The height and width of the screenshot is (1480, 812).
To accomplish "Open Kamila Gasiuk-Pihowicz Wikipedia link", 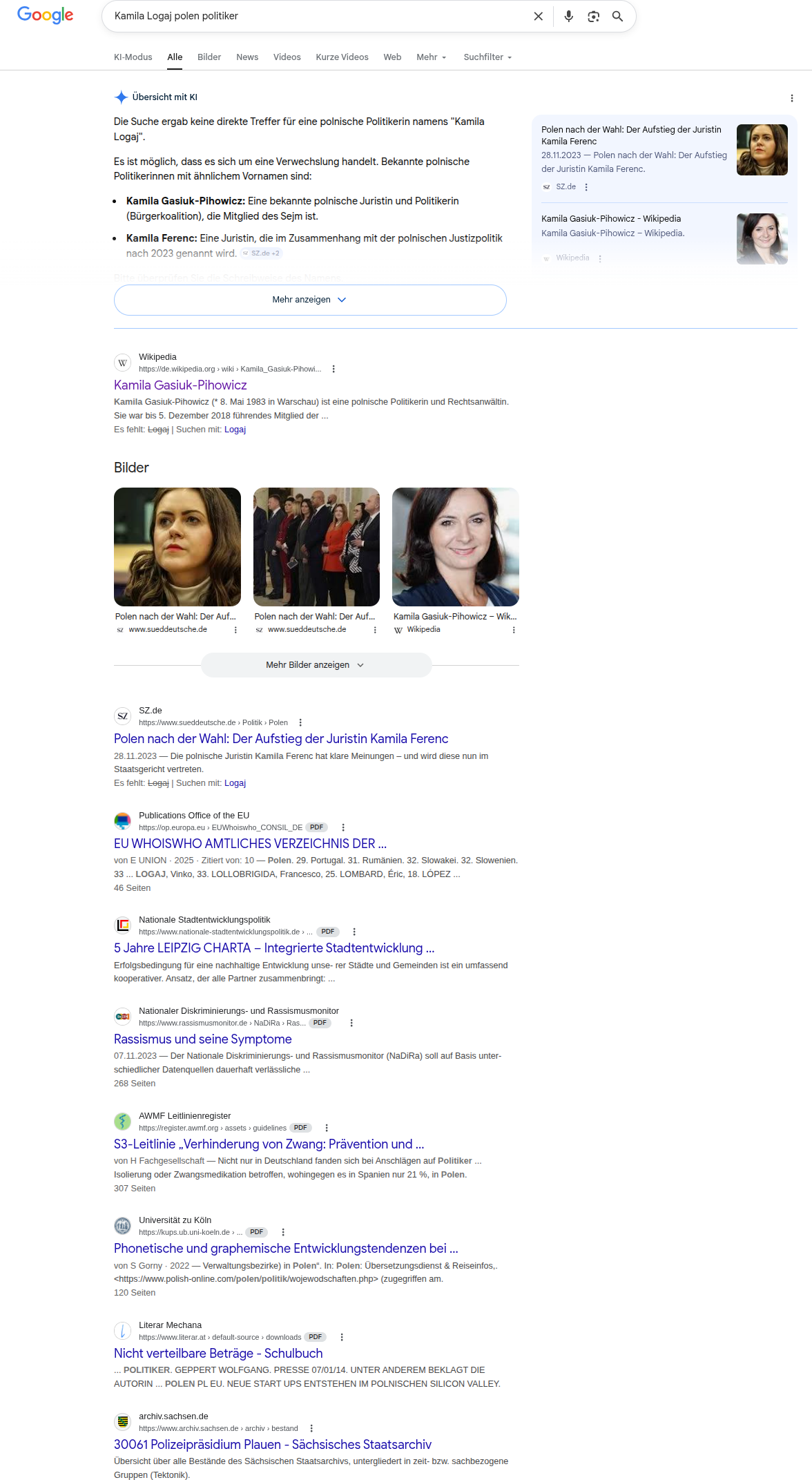I will pos(180,385).
